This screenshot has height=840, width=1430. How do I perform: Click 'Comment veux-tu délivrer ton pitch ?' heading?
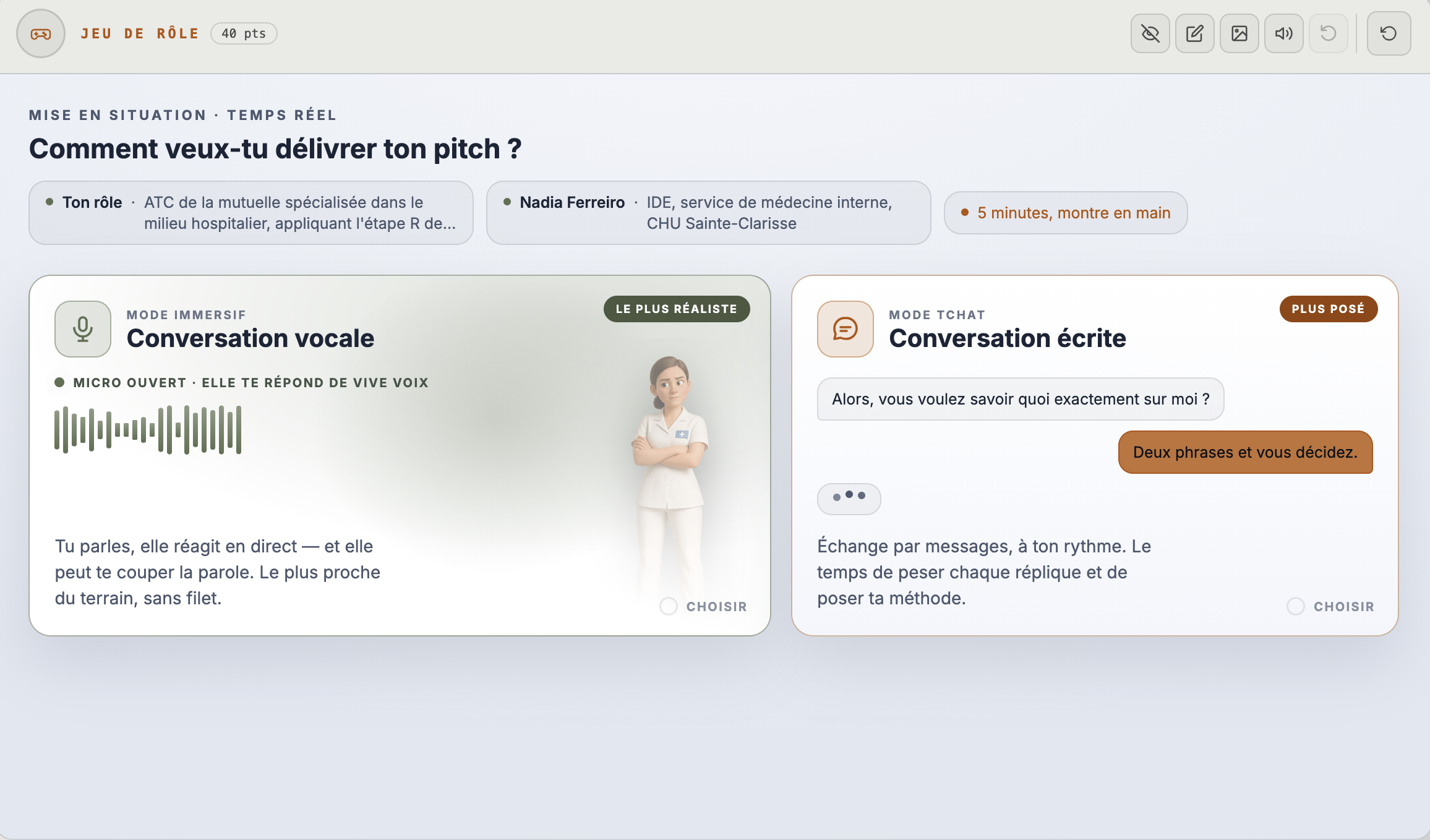(x=275, y=149)
